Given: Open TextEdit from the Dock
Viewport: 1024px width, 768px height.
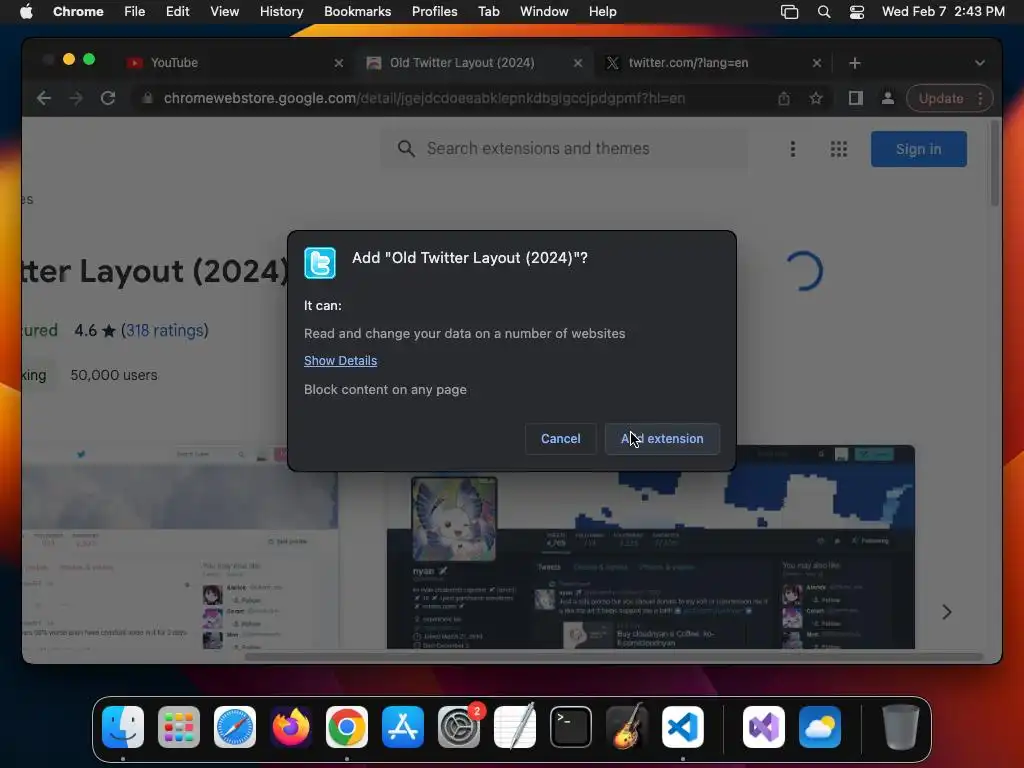Looking at the screenshot, I should coord(515,727).
